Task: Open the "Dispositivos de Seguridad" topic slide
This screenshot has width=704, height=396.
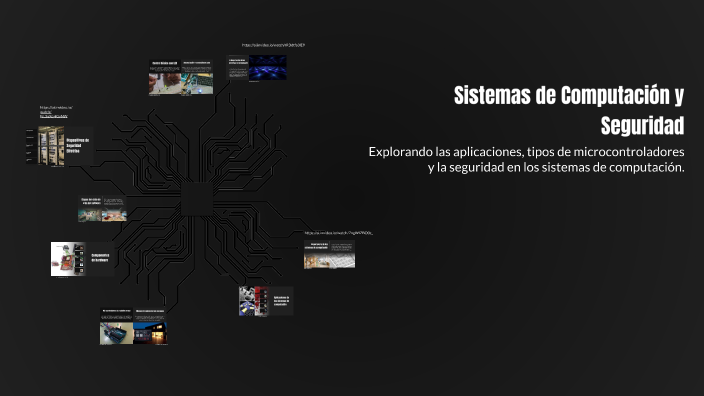Action: (60, 146)
